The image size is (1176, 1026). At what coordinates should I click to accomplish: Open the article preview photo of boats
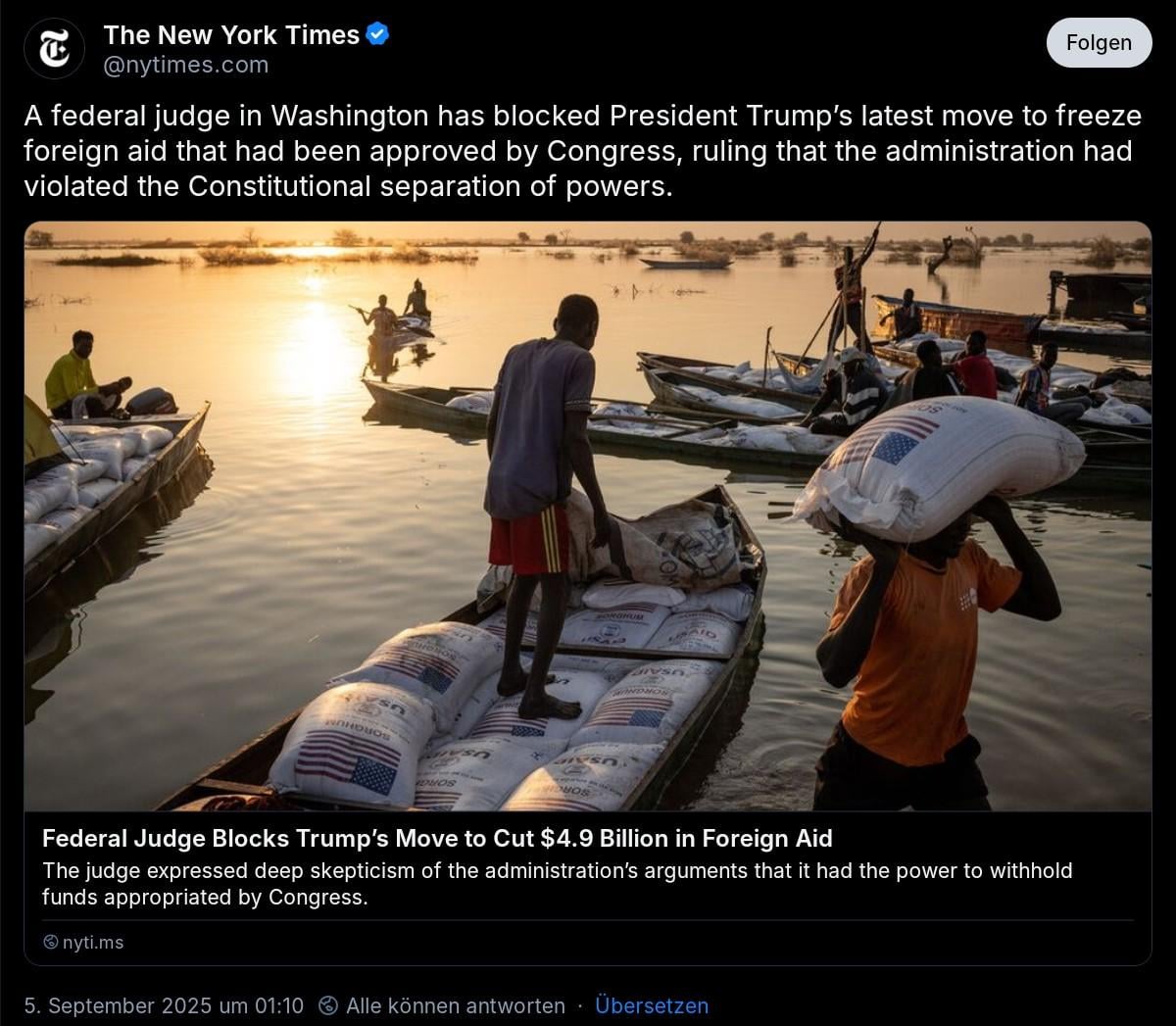(x=588, y=516)
